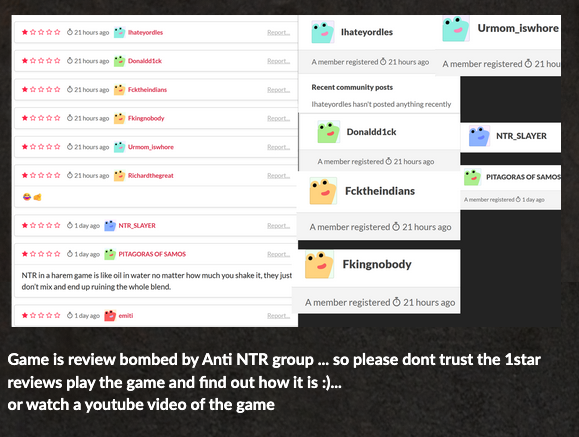The height and width of the screenshot is (437, 579).
Task: Click Fcktheindians profile card avatar
Action: (323, 191)
